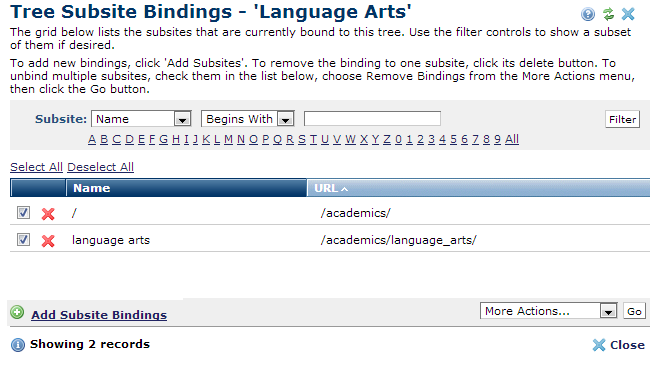Uncheck the '/' subsite checkbox
Viewport: 654px width, 369px height.
23,213
